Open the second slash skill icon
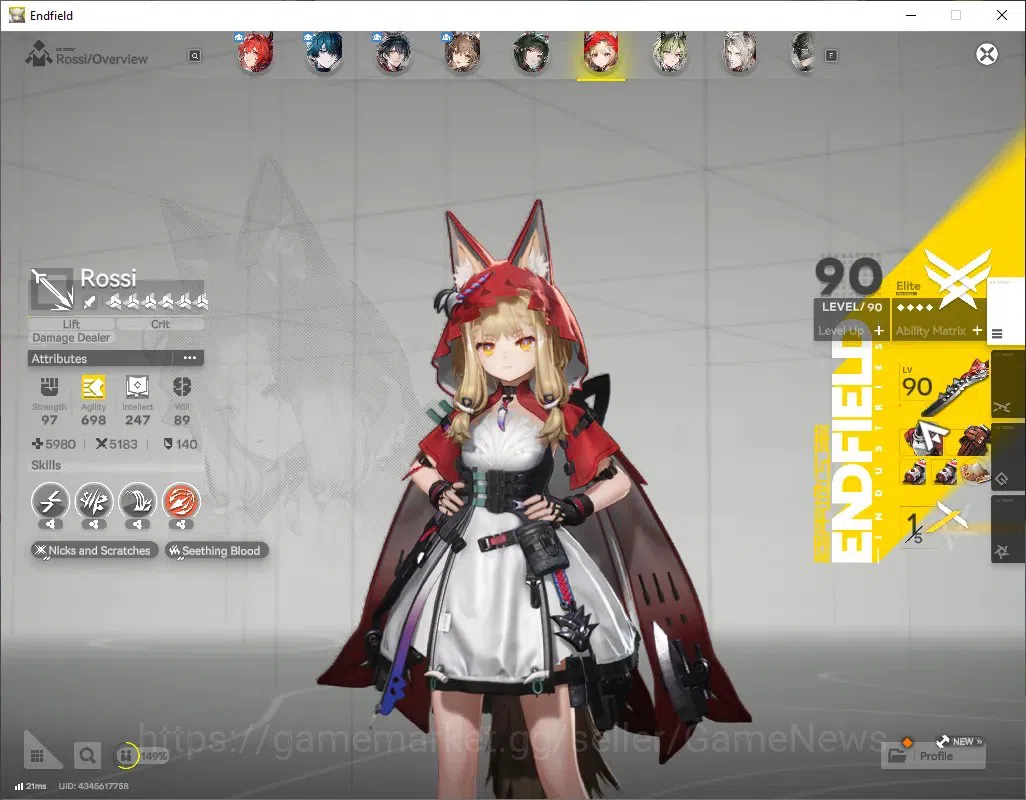Viewport: 1026px width, 800px height. pos(94,501)
